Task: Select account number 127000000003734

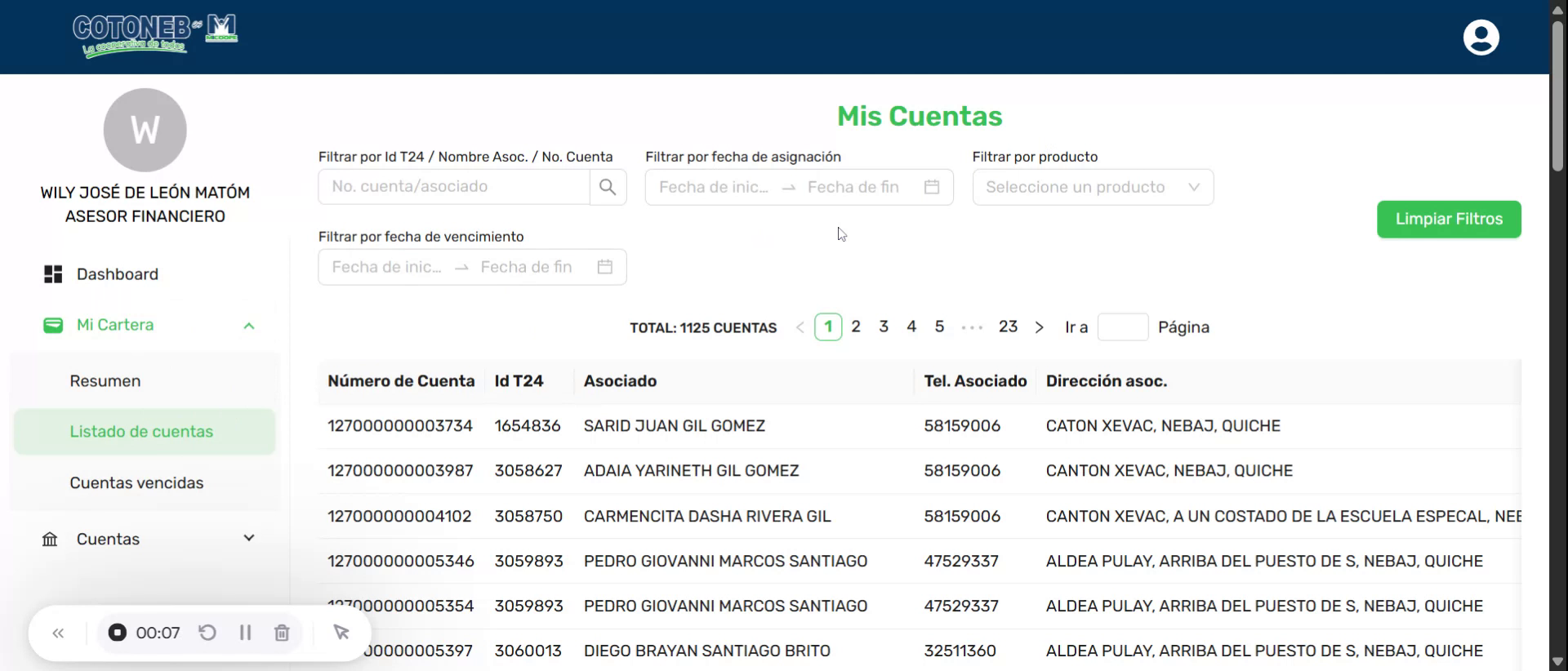Action: [400, 426]
